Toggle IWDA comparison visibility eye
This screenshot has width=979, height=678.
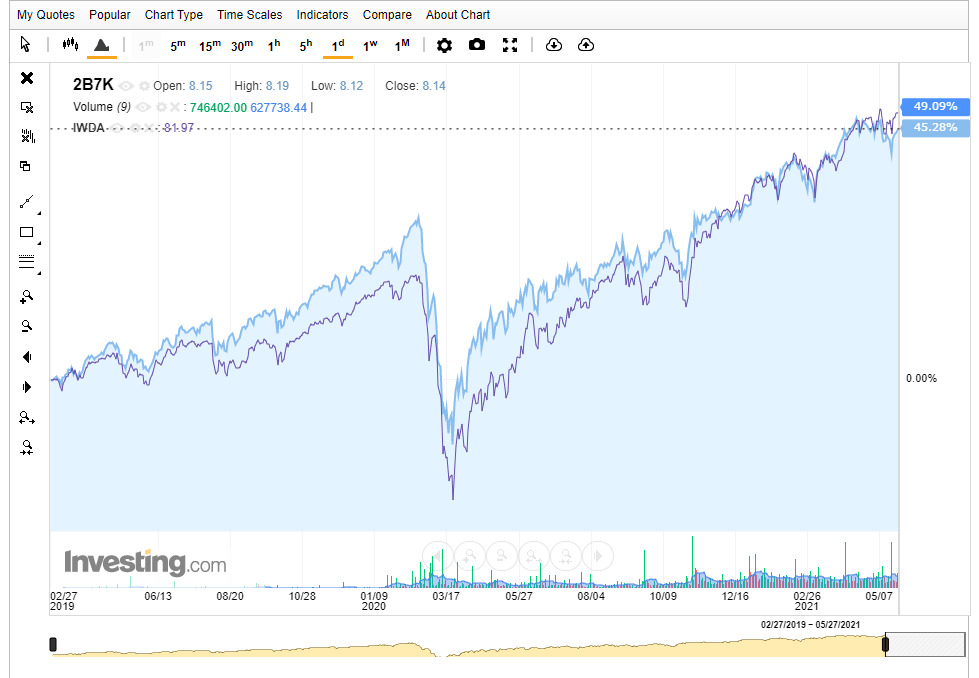pos(118,127)
